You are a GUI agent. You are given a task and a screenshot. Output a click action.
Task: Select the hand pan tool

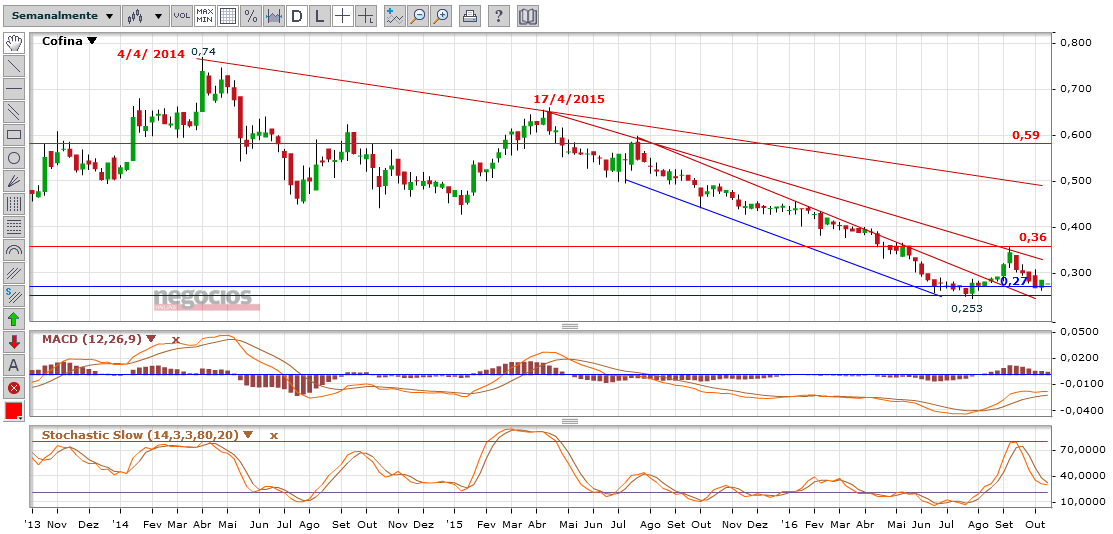14,43
